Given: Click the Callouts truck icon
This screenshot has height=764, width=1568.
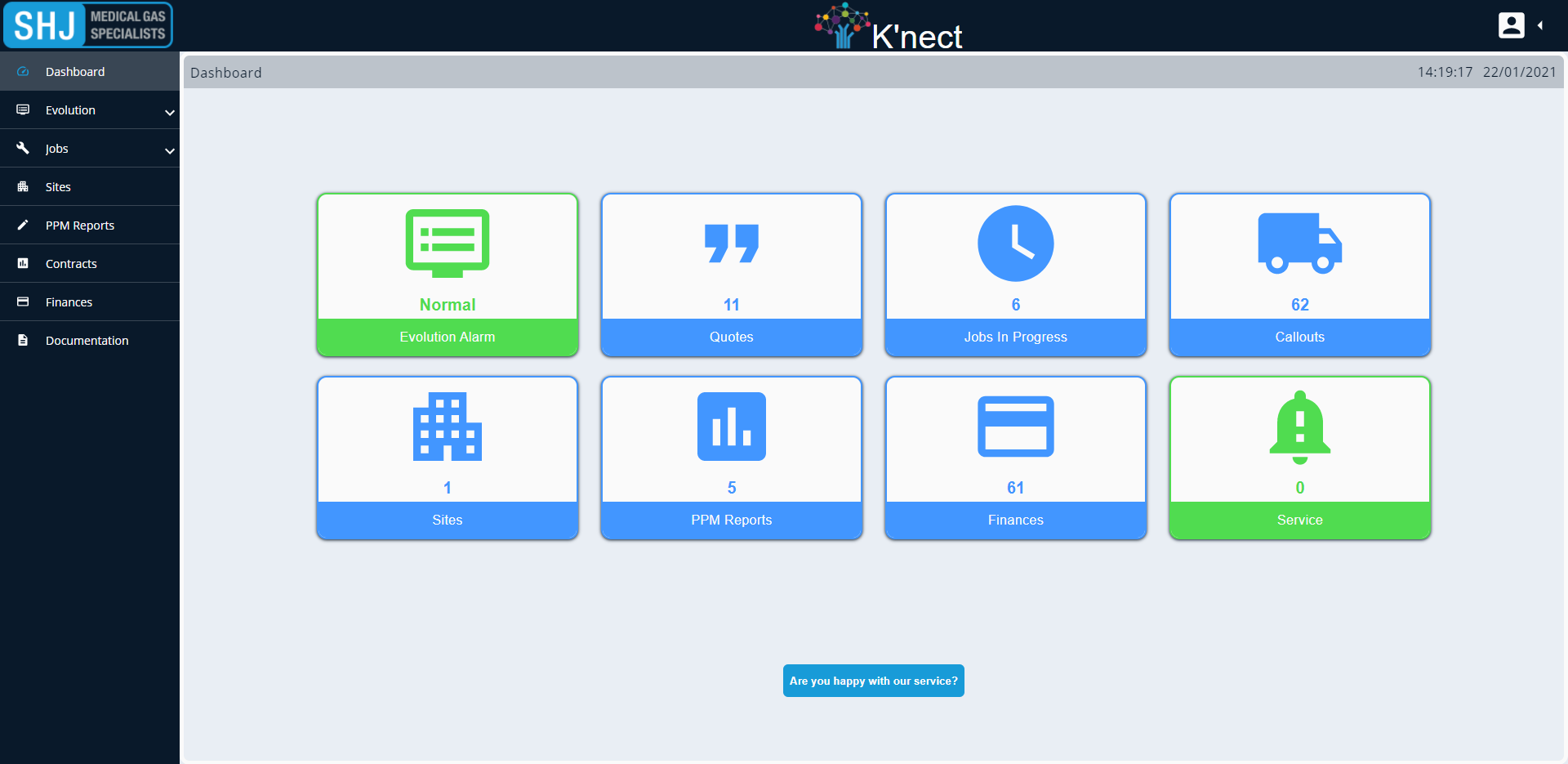Looking at the screenshot, I should tap(1300, 243).
